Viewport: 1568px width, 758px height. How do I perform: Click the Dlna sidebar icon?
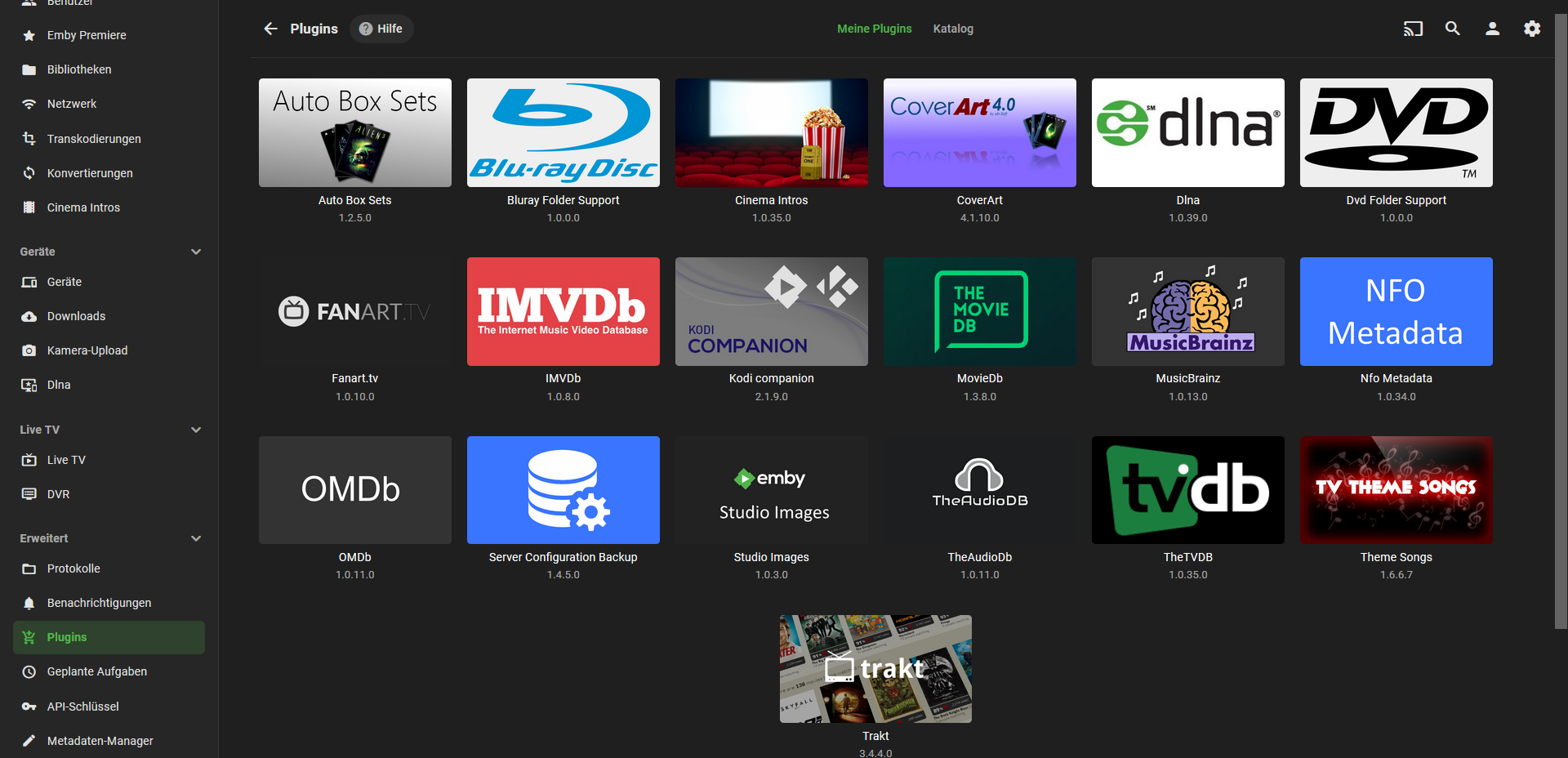(29, 385)
